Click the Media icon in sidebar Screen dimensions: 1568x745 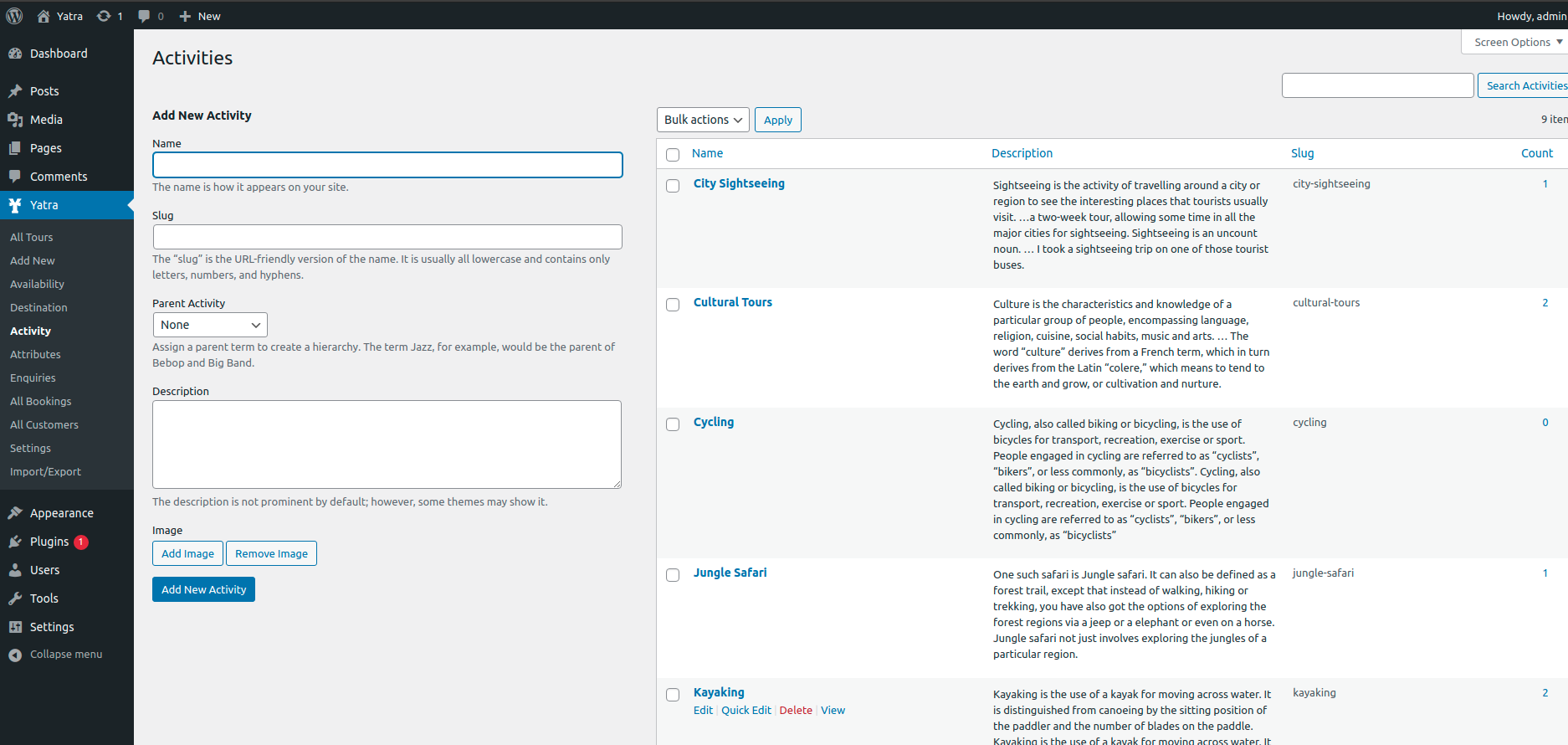(15, 120)
